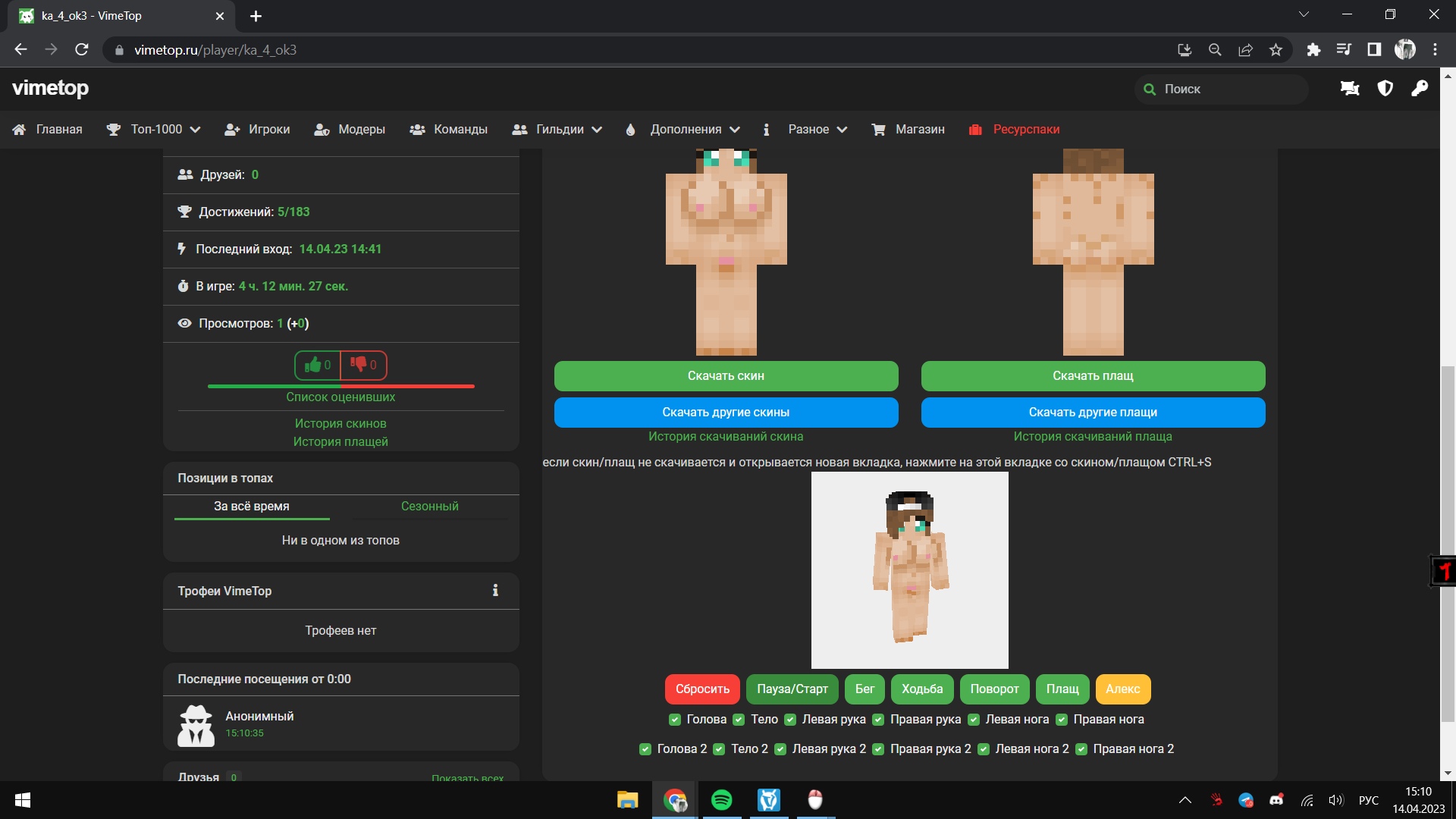
Task: Open the История скинов link
Action: pyautogui.click(x=340, y=423)
